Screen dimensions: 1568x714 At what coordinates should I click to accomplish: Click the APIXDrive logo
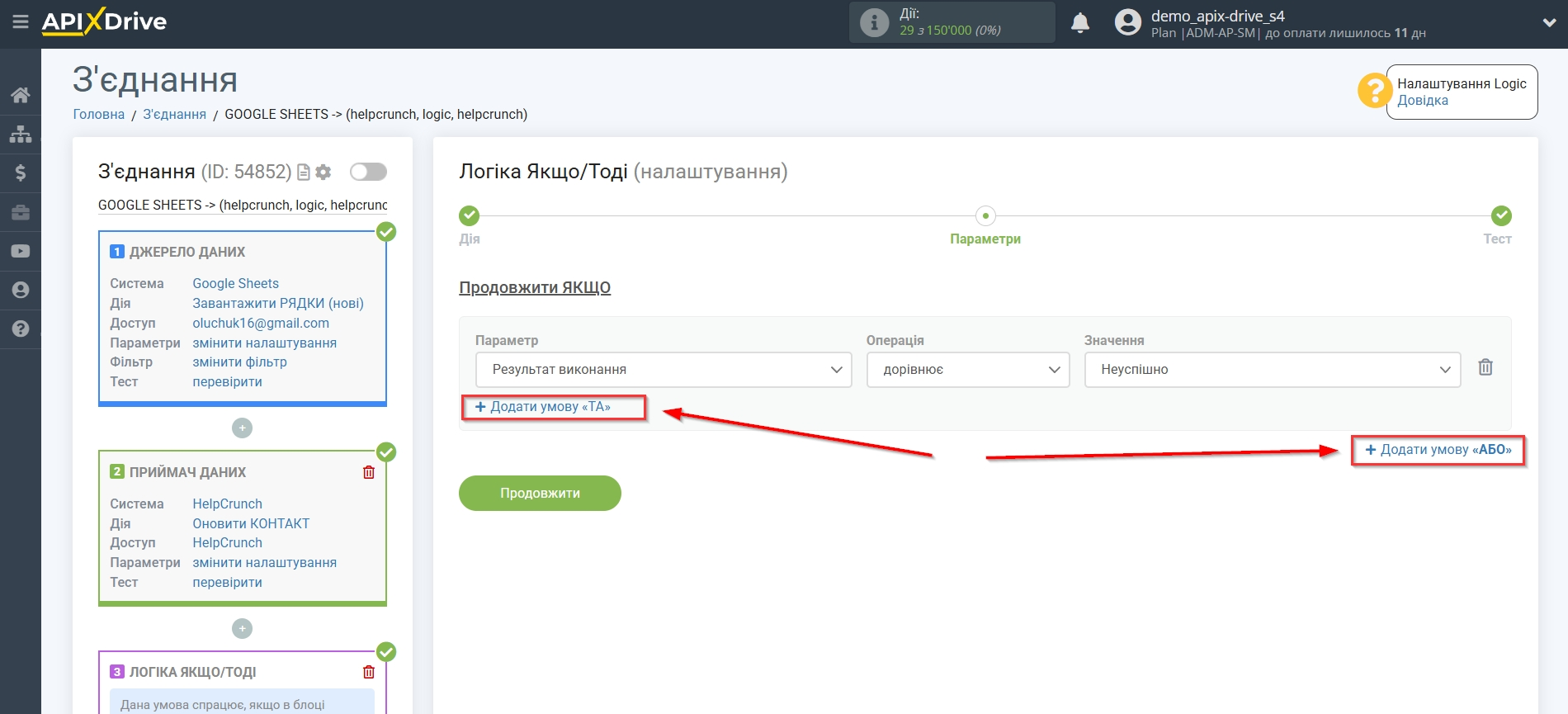coord(105,21)
